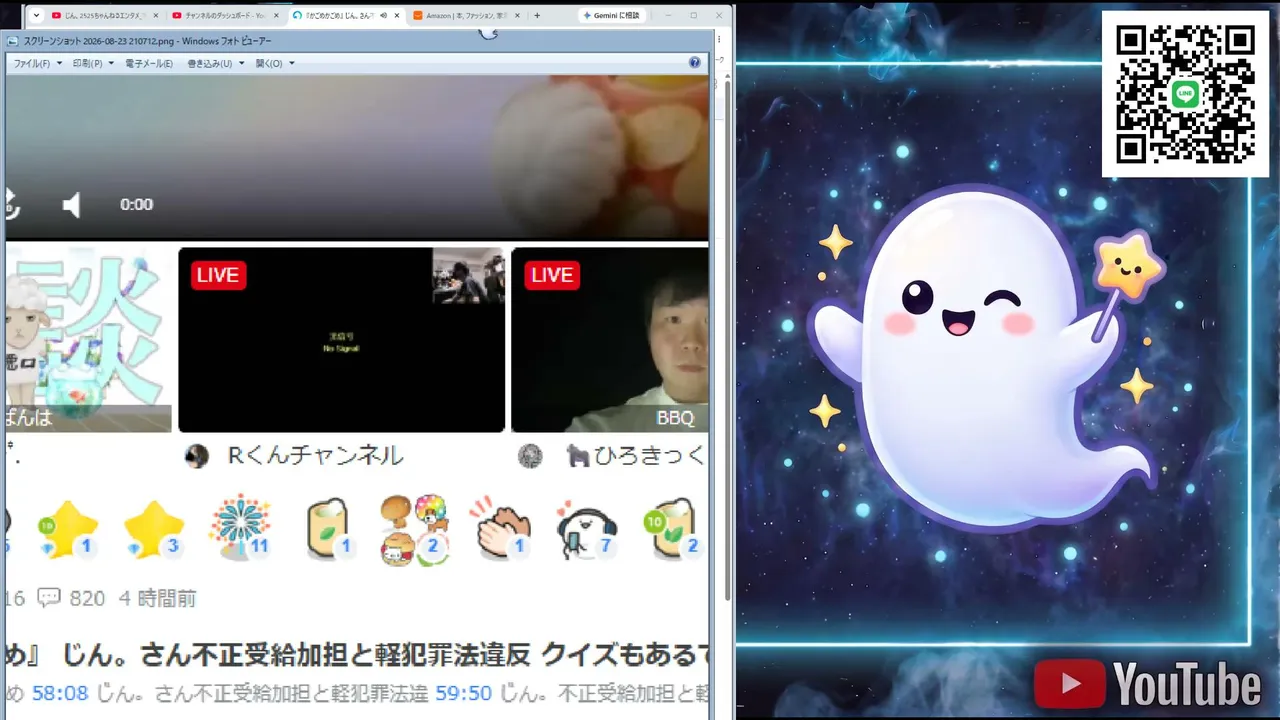
Task: Mute audio on the 『かごめかごめ』 tab
Action: click(x=383, y=16)
